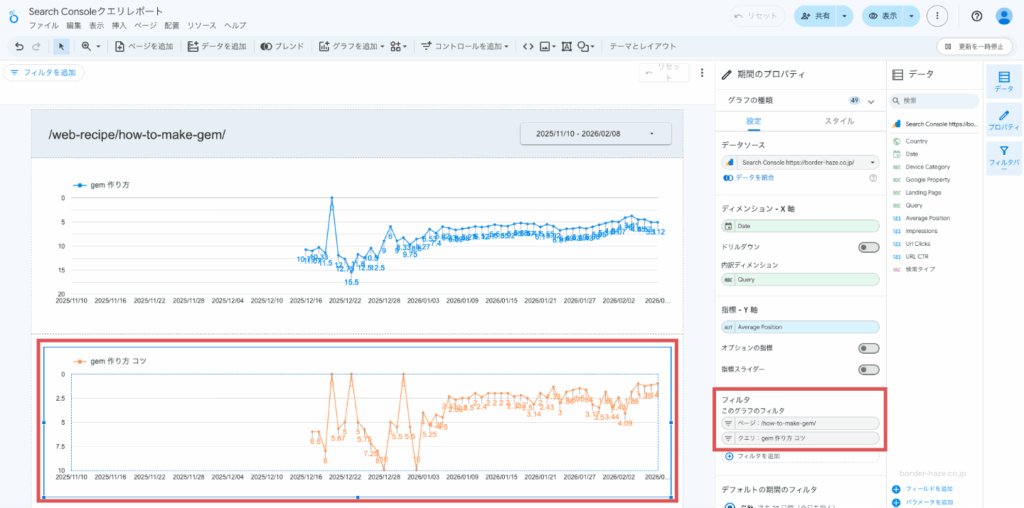Image resolution: width=1024 pixels, height=508 pixels.
Task: Switch to the 設定 tab
Action: [754, 121]
